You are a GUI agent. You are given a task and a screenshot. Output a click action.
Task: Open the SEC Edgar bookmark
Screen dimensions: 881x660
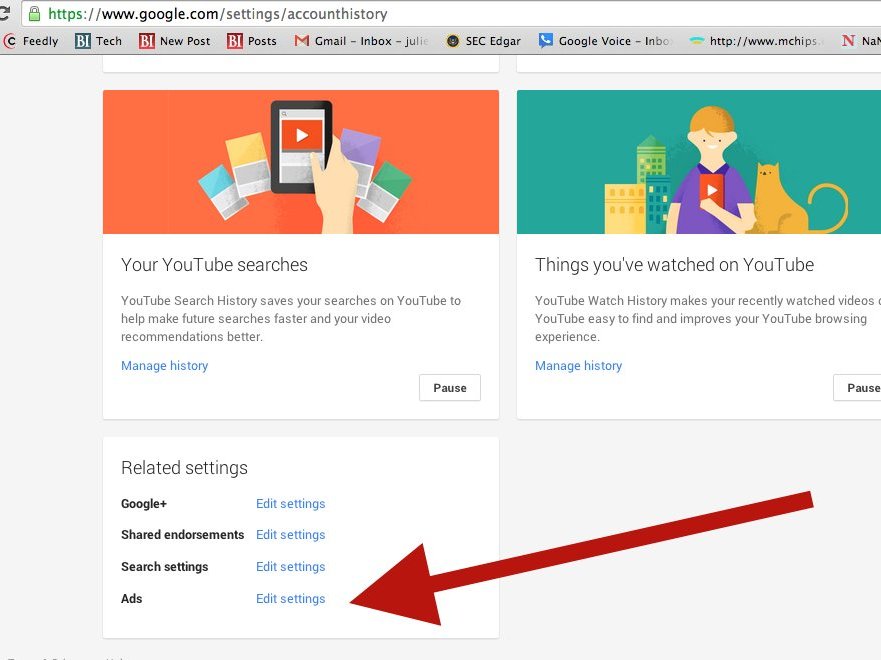(484, 41)
